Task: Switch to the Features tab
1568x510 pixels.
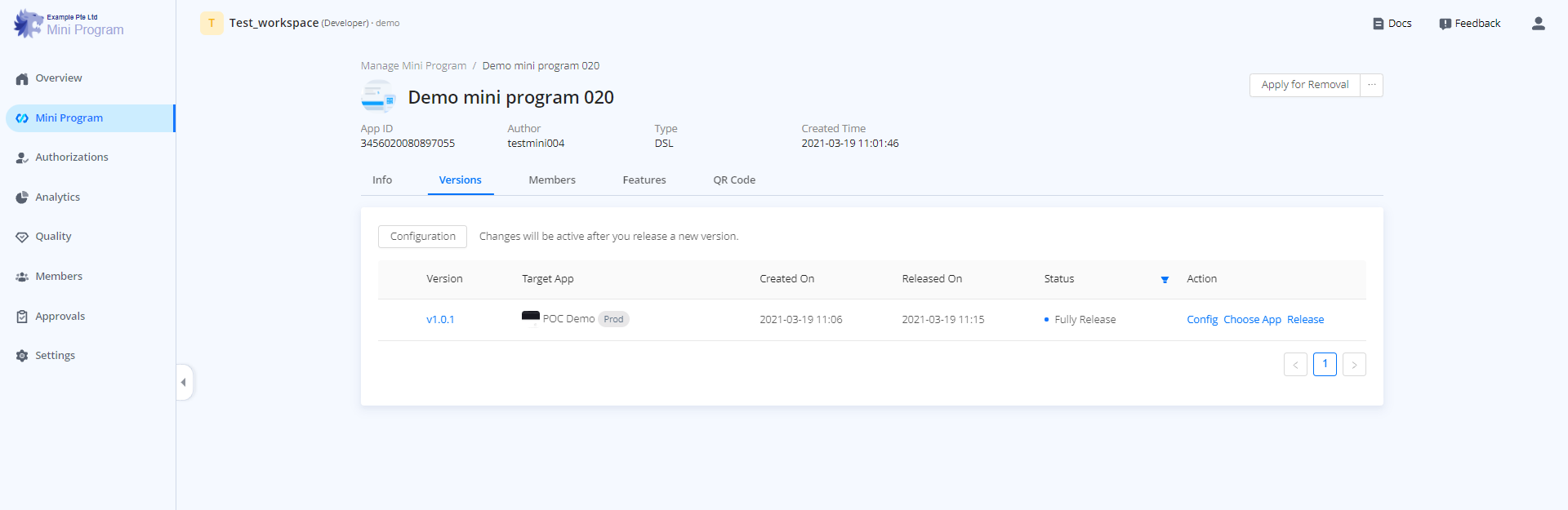Action: [644, 180]
